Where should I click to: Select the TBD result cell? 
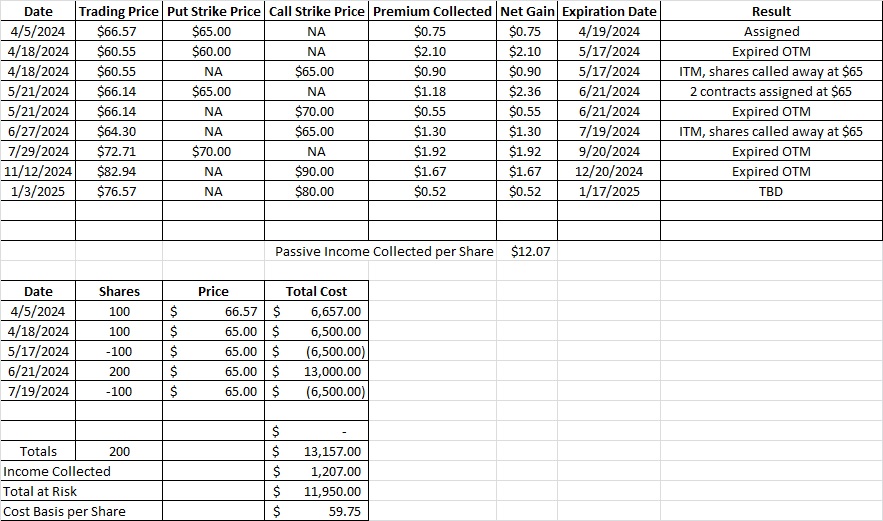click(x=771, y=192)
